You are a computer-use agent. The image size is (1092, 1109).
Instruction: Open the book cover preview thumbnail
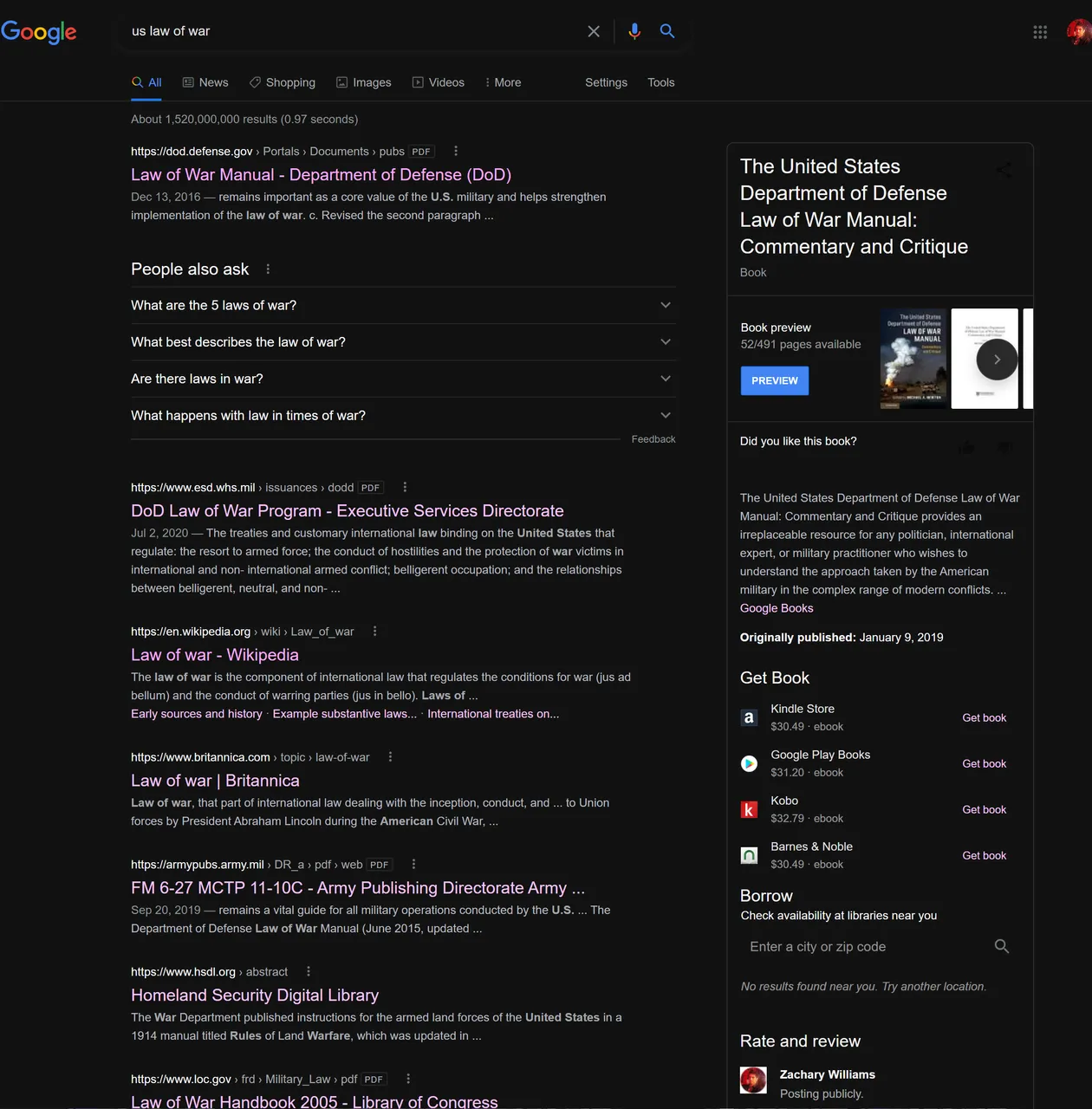tap(913, 359)
